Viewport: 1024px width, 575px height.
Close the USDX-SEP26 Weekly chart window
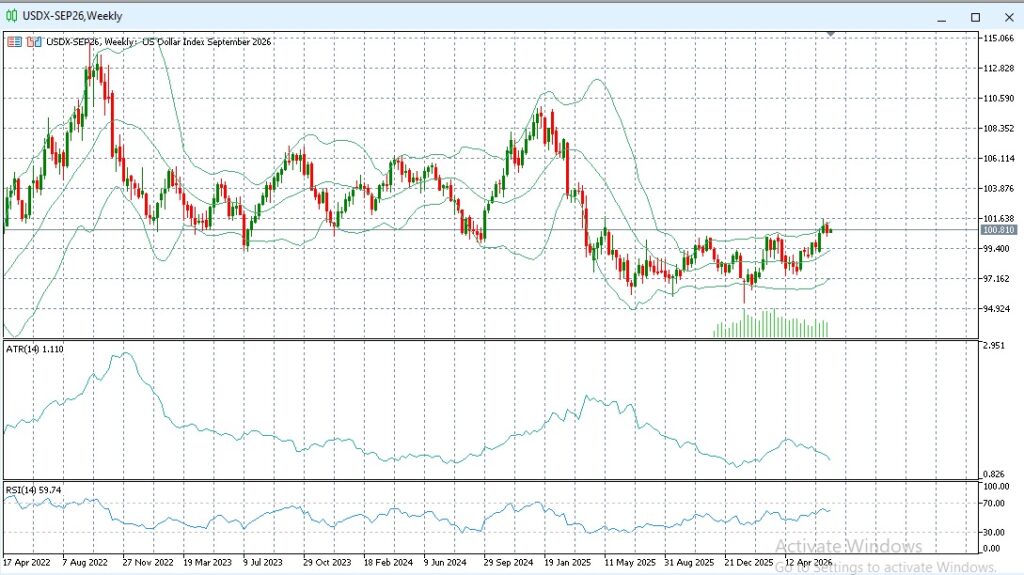tap(1008, 18)
